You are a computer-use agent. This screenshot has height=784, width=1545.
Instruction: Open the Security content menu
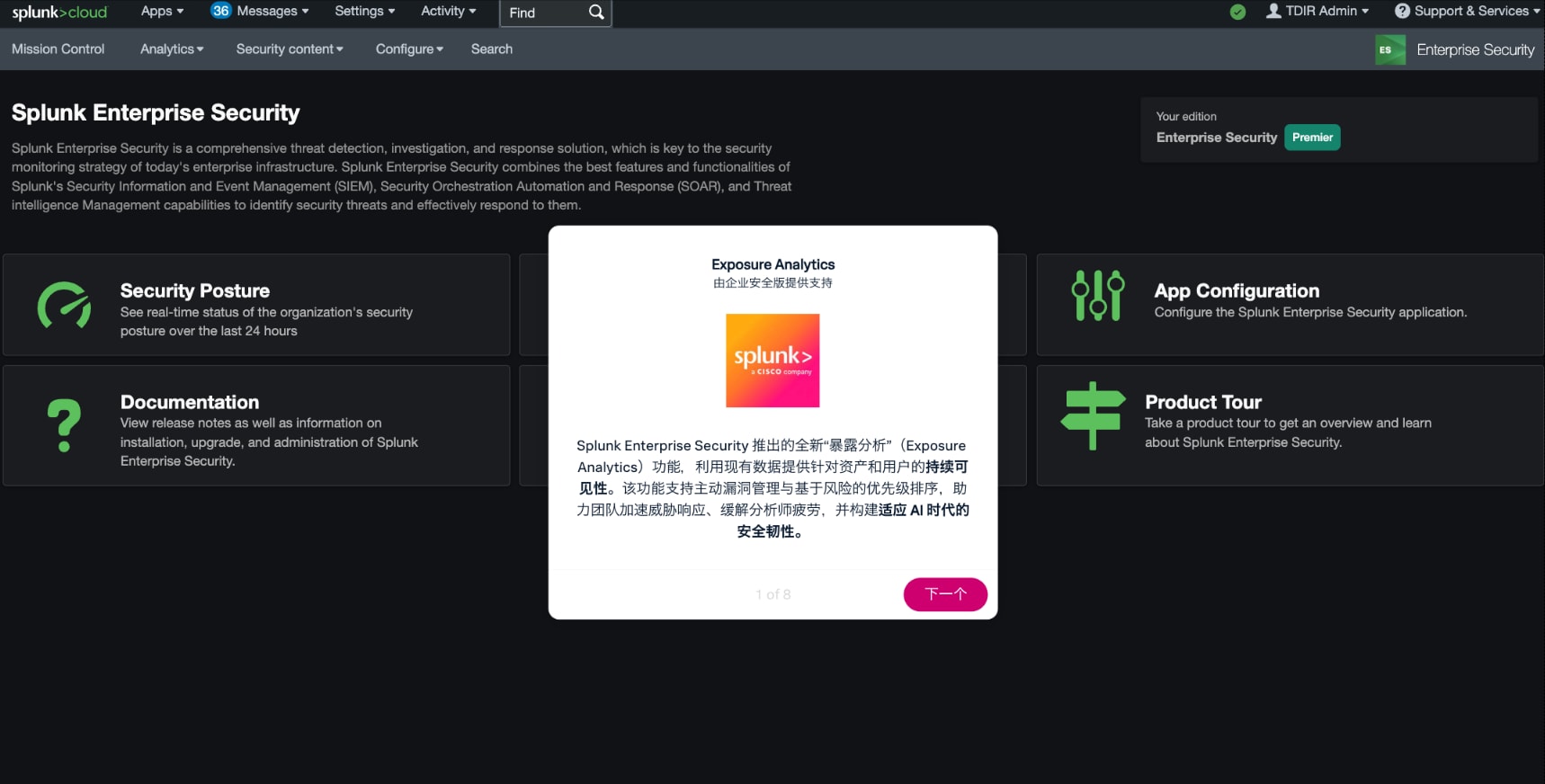coord(290,49)
